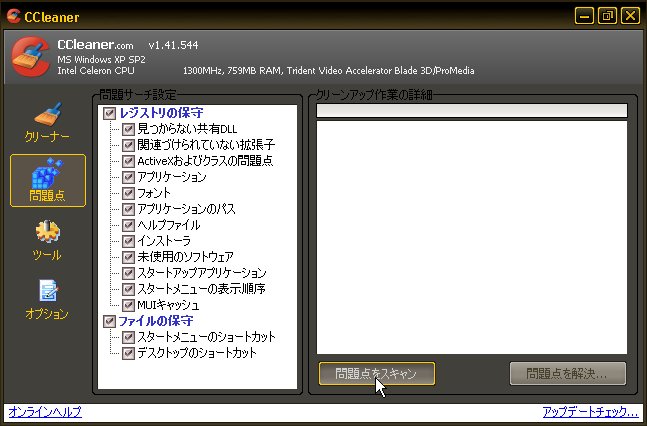The height and width of the screenshot is (426, 647).
Task: Open the オプション (Options) document icon
Action: click(48, 290)
